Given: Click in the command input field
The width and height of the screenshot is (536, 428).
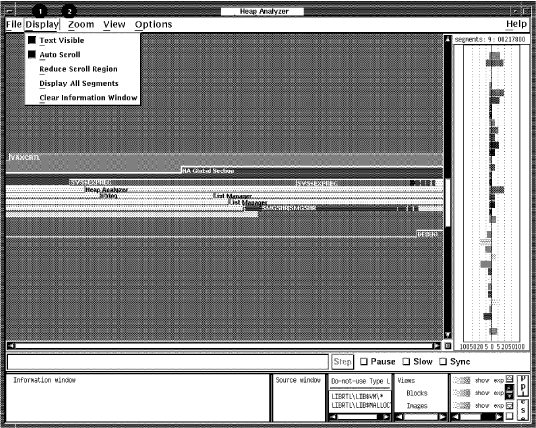Looking at the screenshot, I should tap(168, 362).
